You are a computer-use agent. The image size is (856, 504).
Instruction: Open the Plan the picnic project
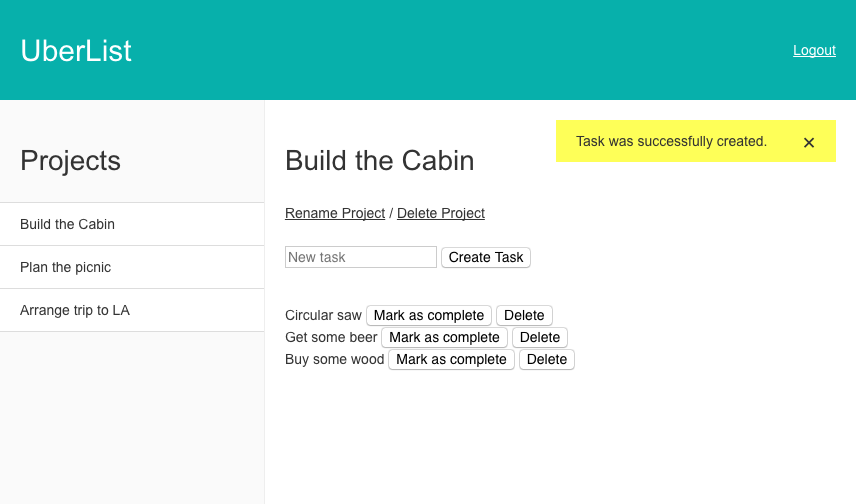pos(132,267)
